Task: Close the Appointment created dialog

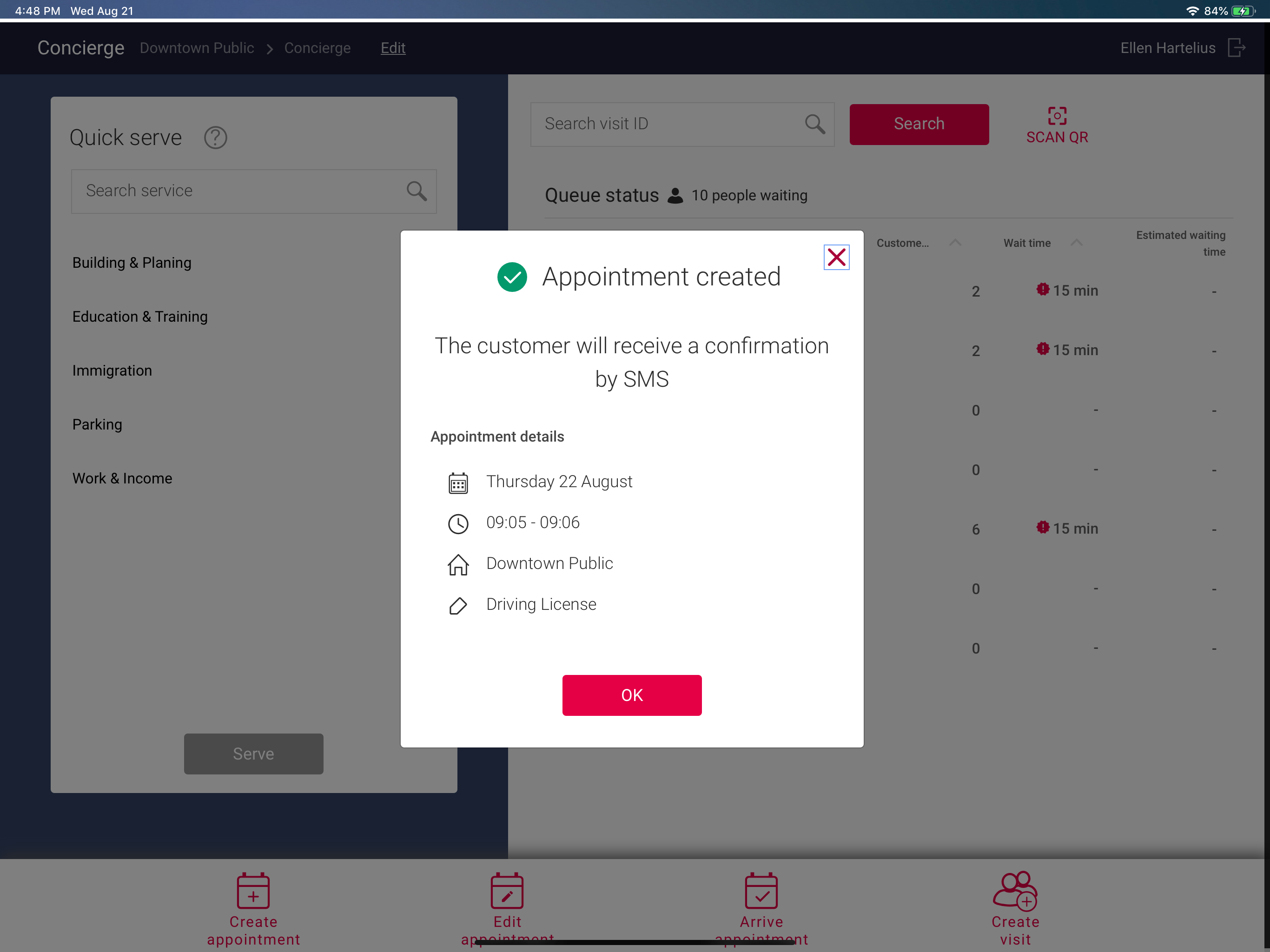Action: [x=837, y=257]
